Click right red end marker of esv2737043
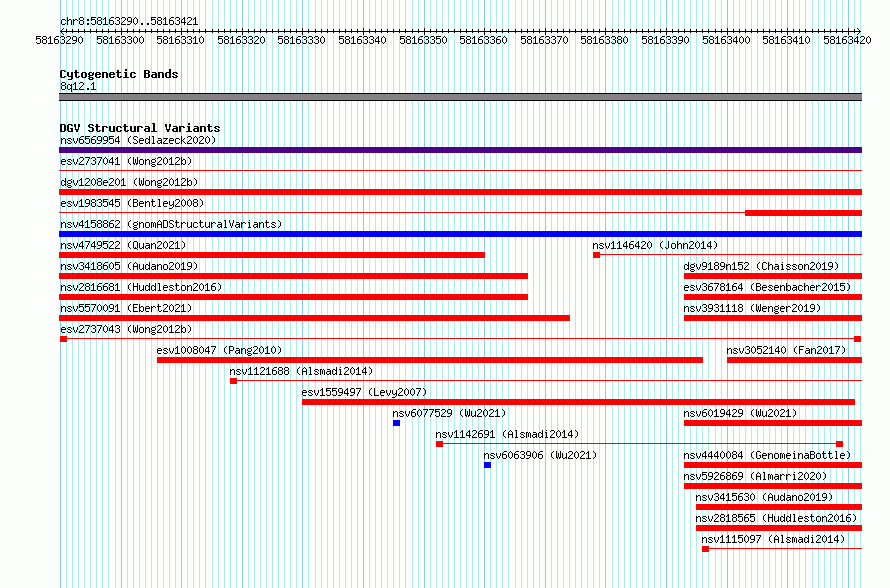Screen dimensions: 890x588 coord(858,339)
